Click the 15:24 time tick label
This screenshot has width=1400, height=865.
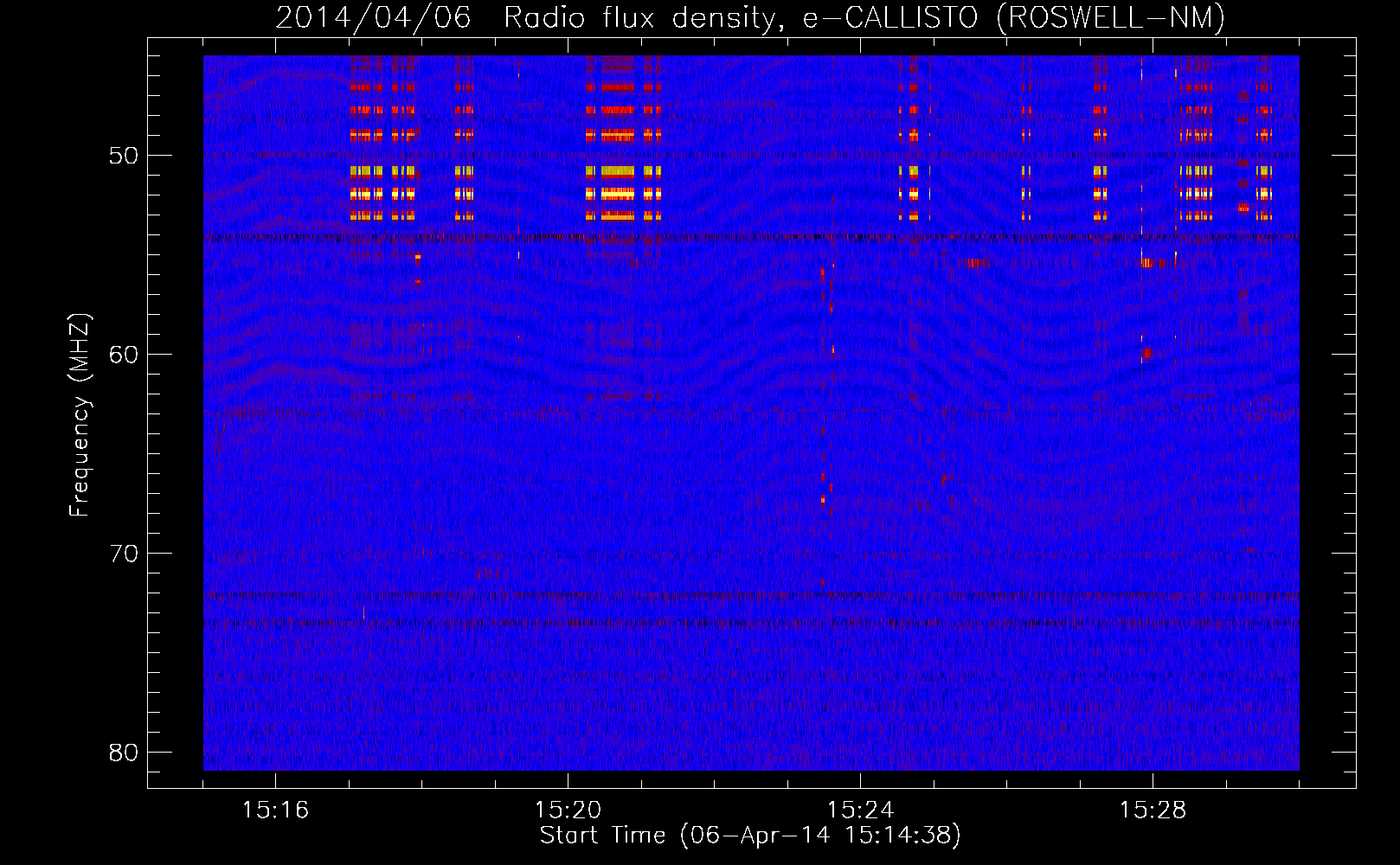860,810
